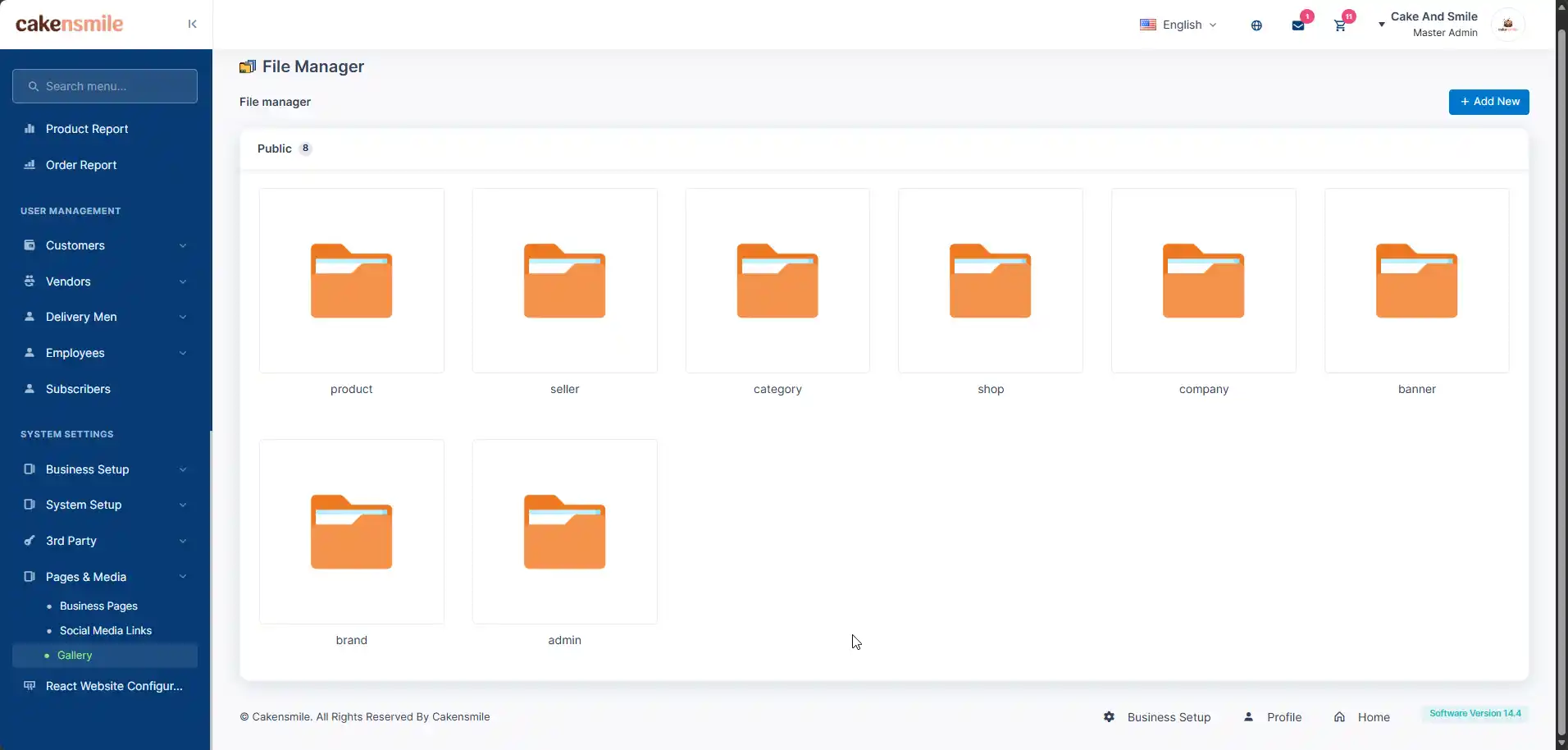Click the Subscribers person icon
This screenshot has height=750, width=1568.
click(x=30, y=389)
